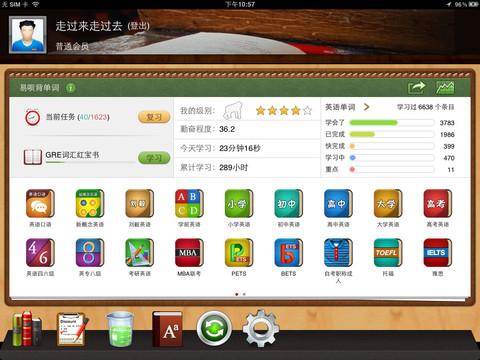
Task: Tap the 重点 red progress bar
Action: pyautogui.click(x=392, y=169)
